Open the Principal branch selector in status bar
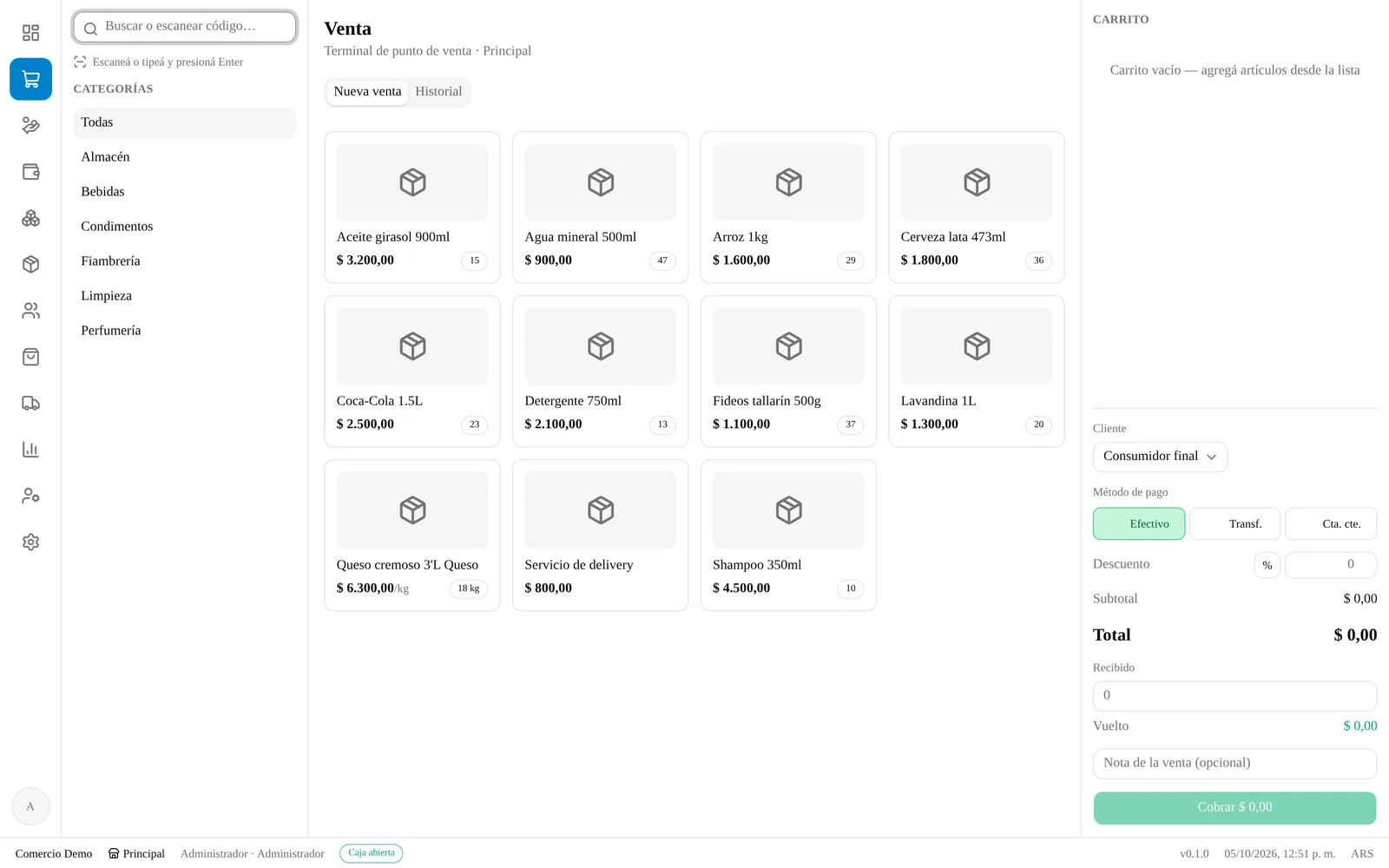The width and height of the screenshot is (1389, 868). point(136,854)
